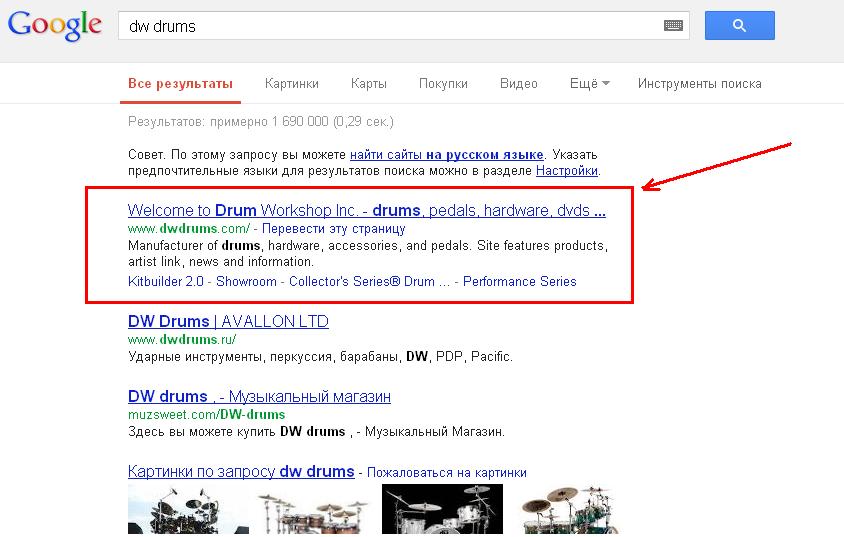844x537 pixels.
Task: Click 'Пожаловаться на картинки' link
Action: click(x=446, y=472)
